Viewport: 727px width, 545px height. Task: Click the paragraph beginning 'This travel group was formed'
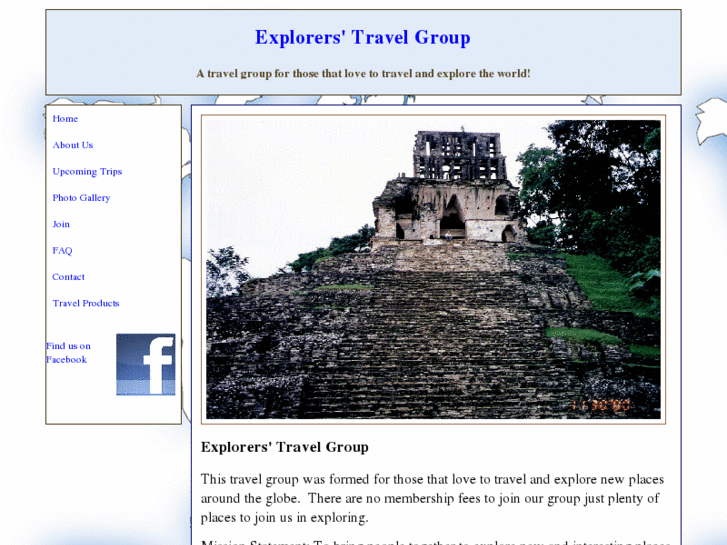(x=433, y=499)
